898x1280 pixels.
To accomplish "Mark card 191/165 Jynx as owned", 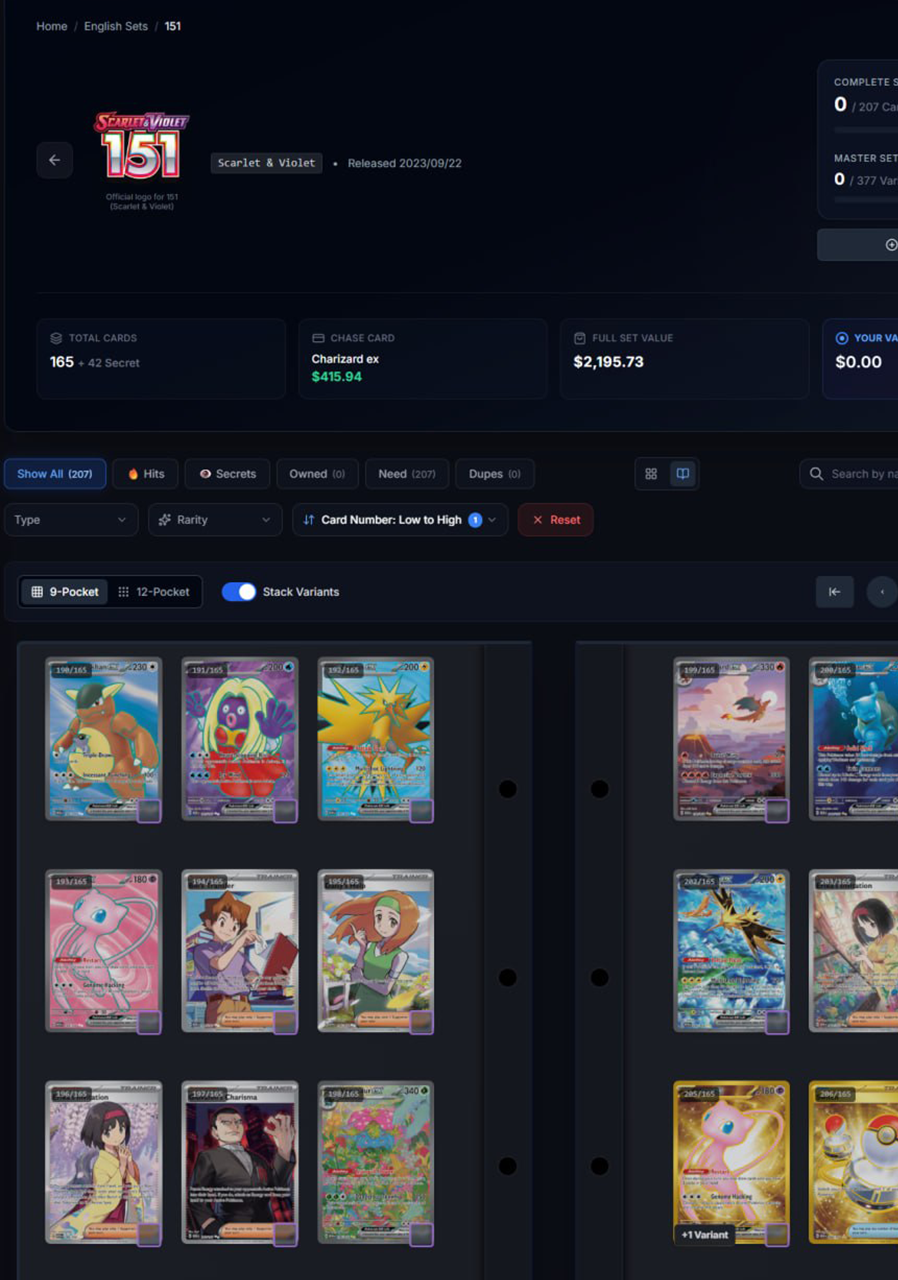I will coord(285,810).
